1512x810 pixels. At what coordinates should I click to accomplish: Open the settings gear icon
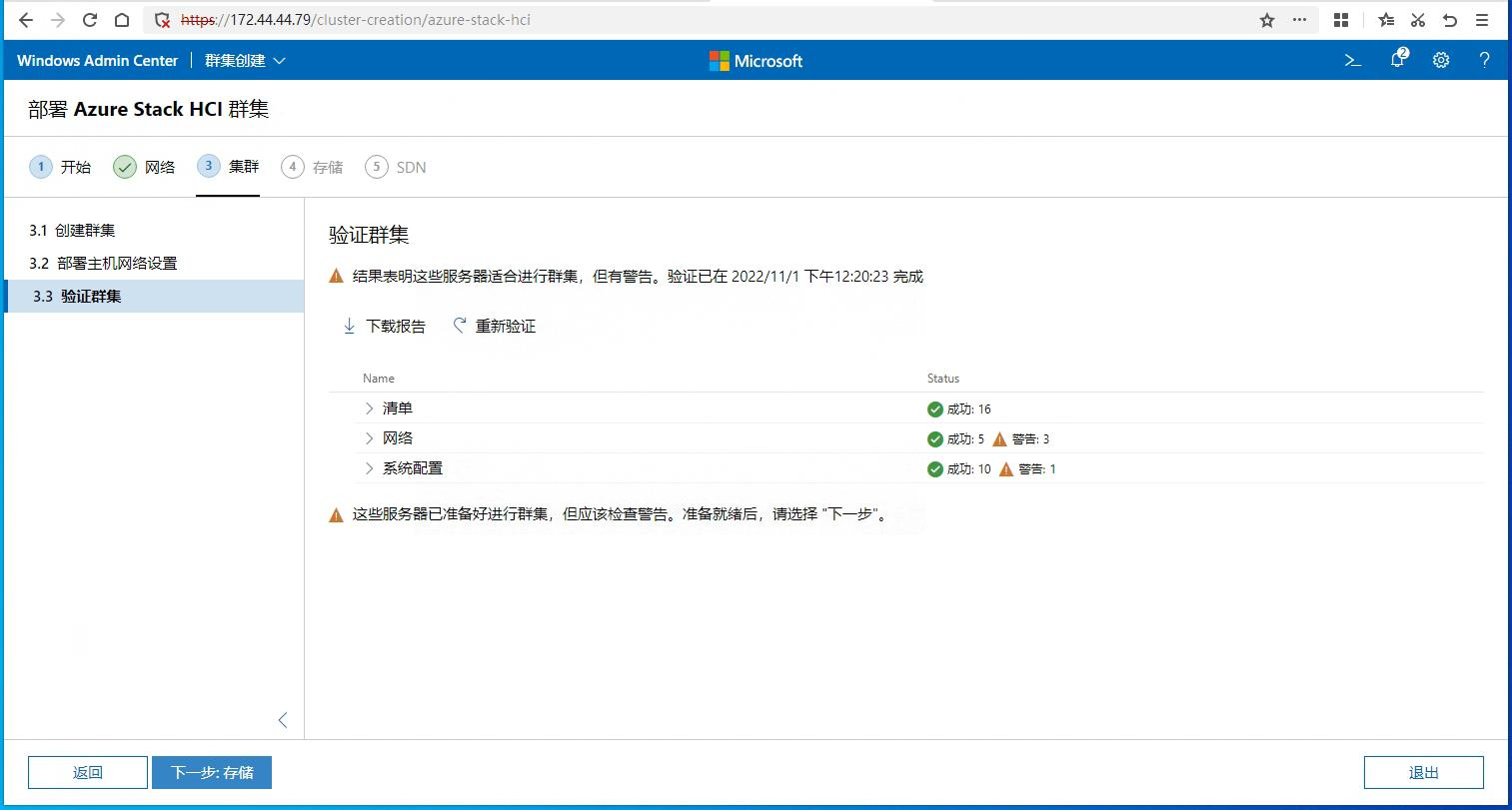click(1441, 60)
